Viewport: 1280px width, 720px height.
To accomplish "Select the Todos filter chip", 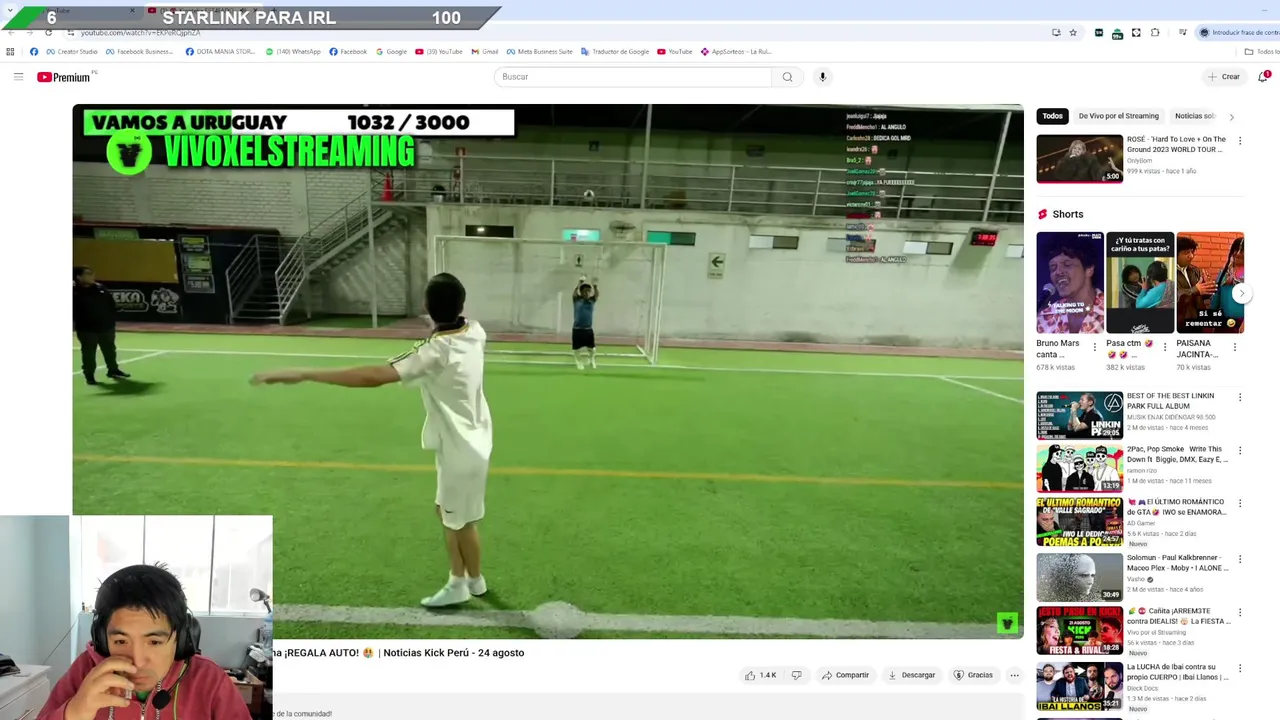I will pyautogui.click(x=1053, y=116).
